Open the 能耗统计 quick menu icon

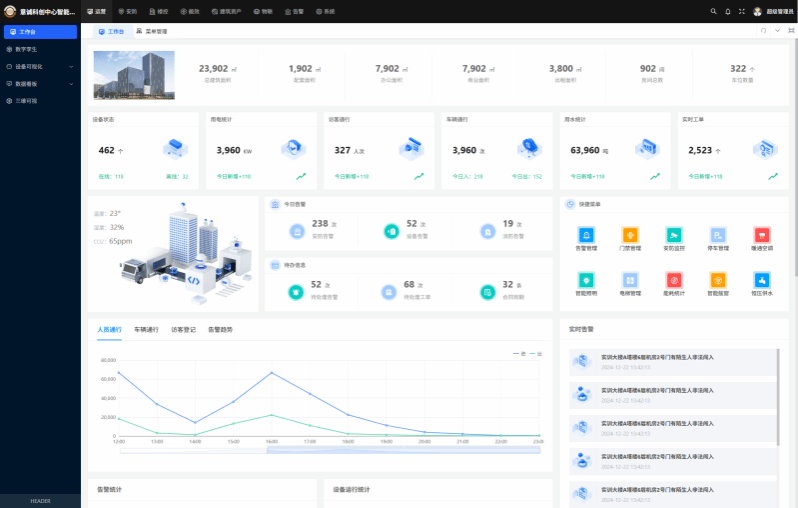[674, 281]
